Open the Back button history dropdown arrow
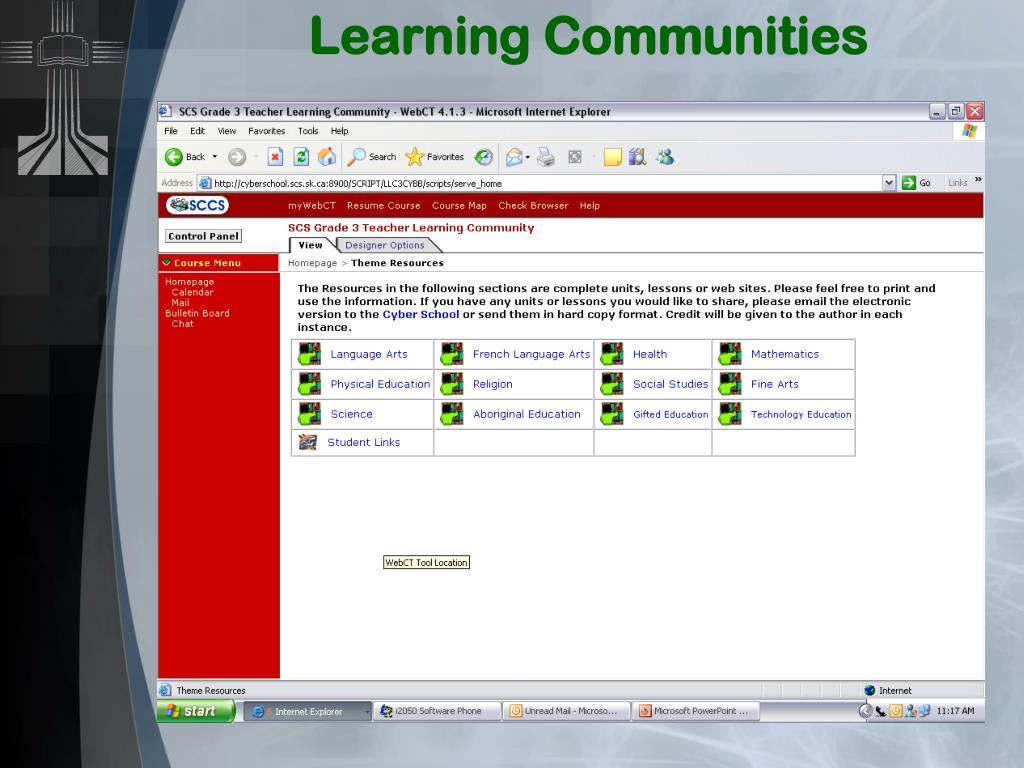This screenshot has height=768, width=1024. point(215,157)
